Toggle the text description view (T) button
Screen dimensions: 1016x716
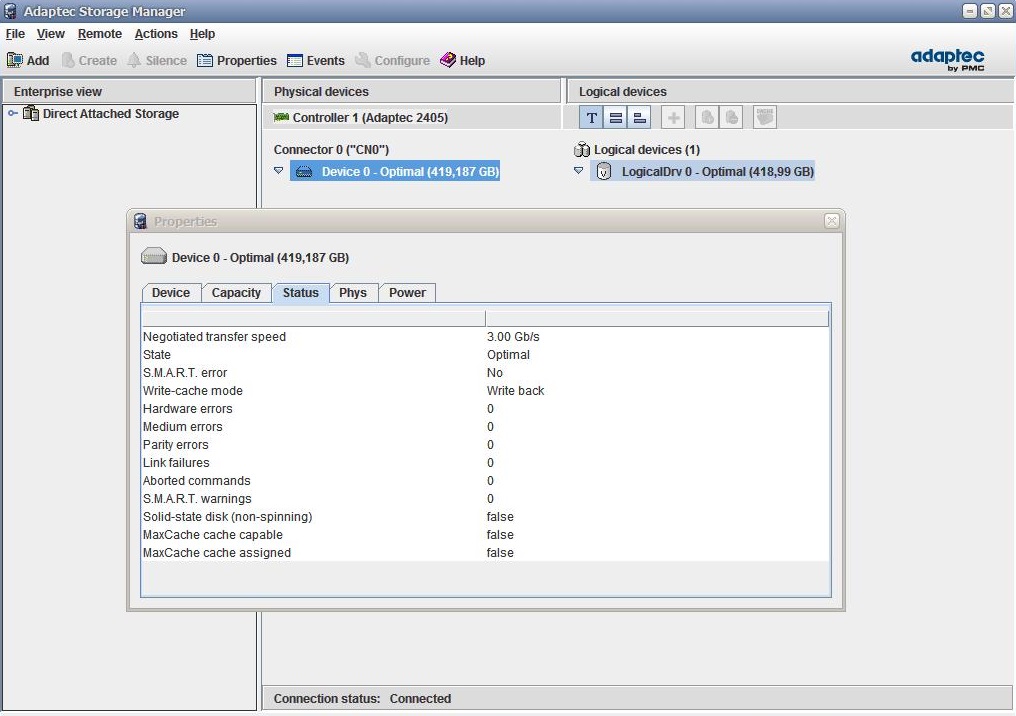click(x=592, y=117)
